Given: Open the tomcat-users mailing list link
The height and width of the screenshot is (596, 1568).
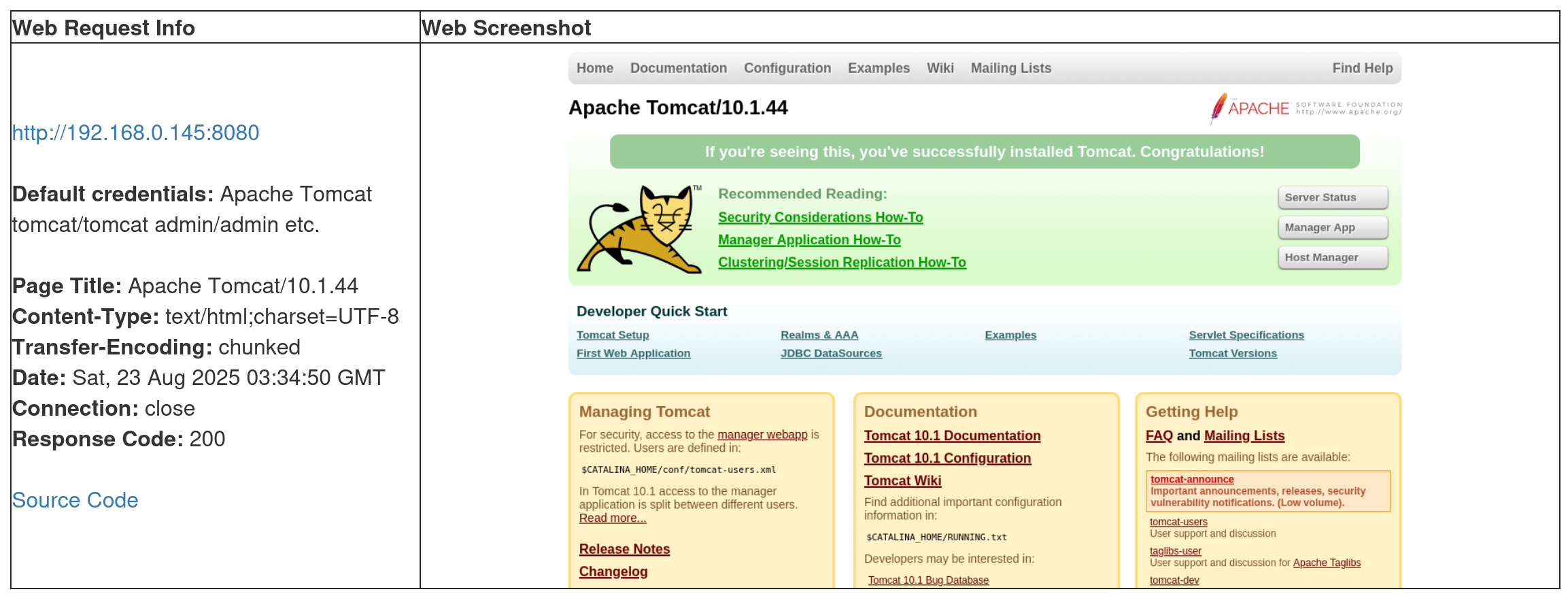Looking at the screenshot, I should tap(1178, 522).
